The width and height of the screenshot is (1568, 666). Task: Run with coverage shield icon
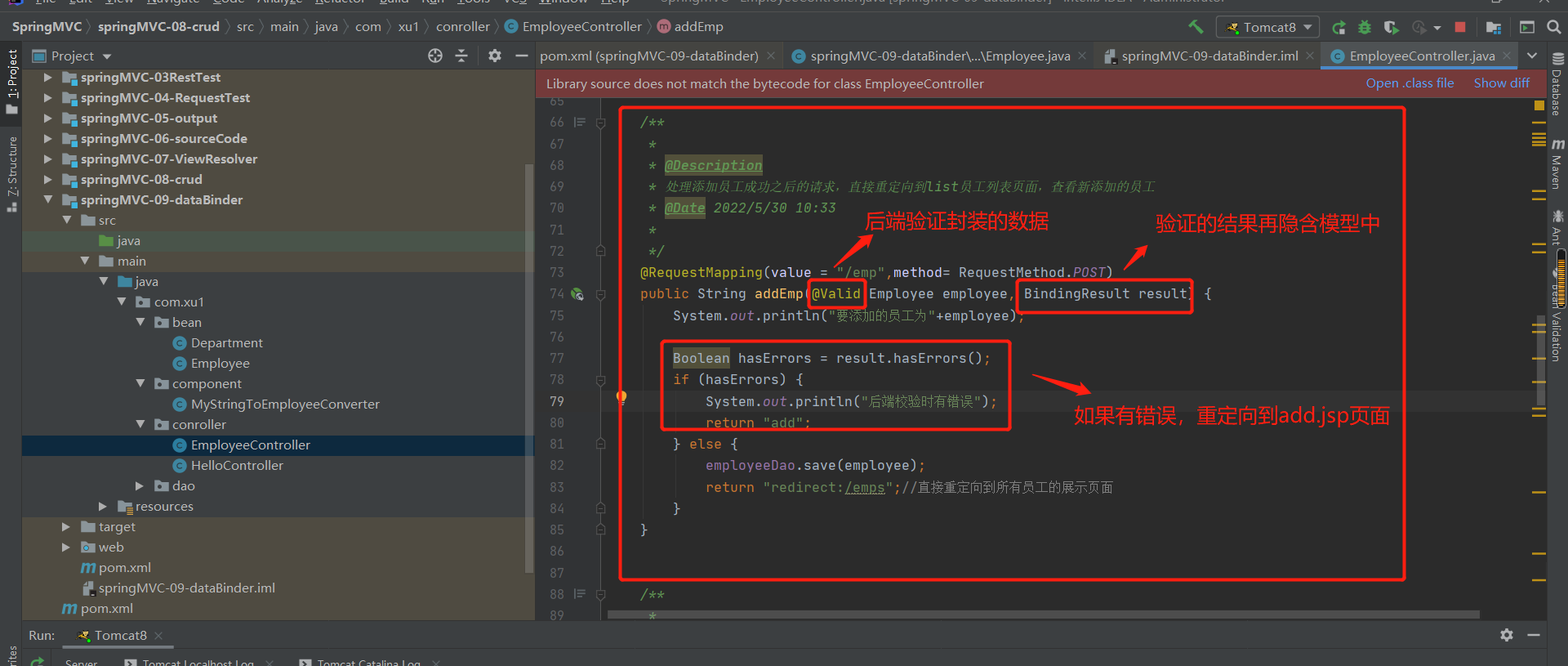click(1391, 27)
